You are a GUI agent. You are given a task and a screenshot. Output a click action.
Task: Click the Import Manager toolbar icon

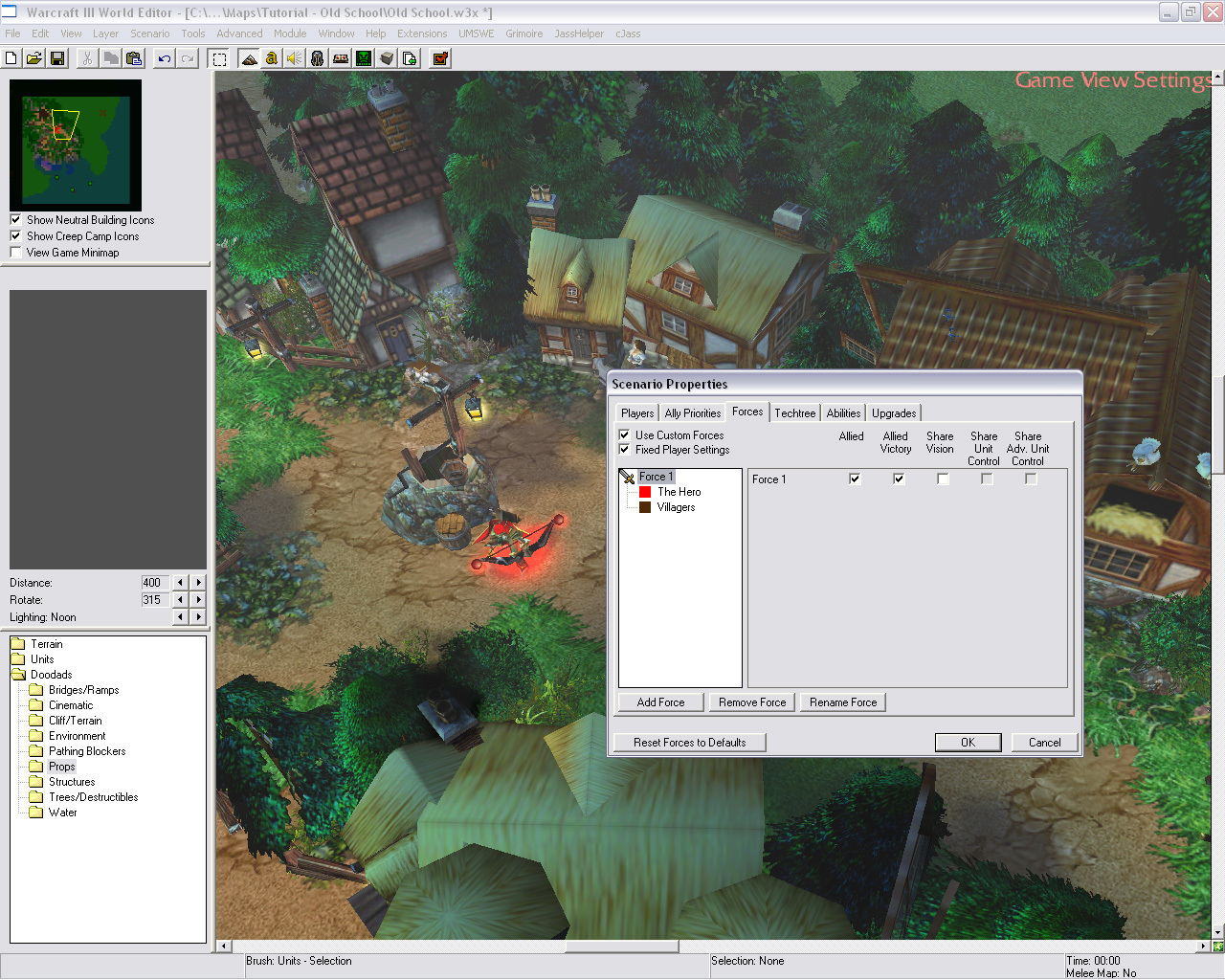point(410,58)
